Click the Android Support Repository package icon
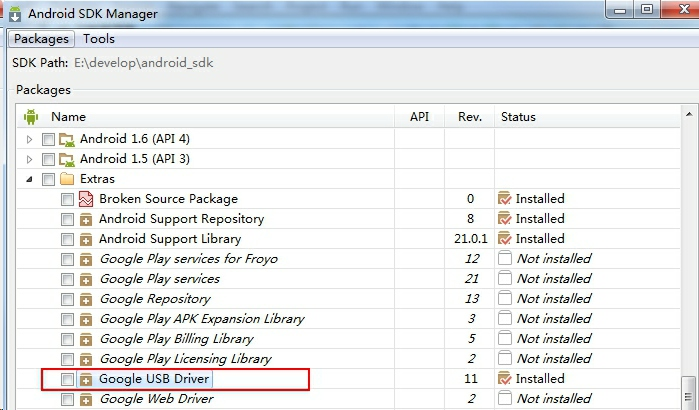Viewport: 699px width, 410px height. [x=86, y=219]
